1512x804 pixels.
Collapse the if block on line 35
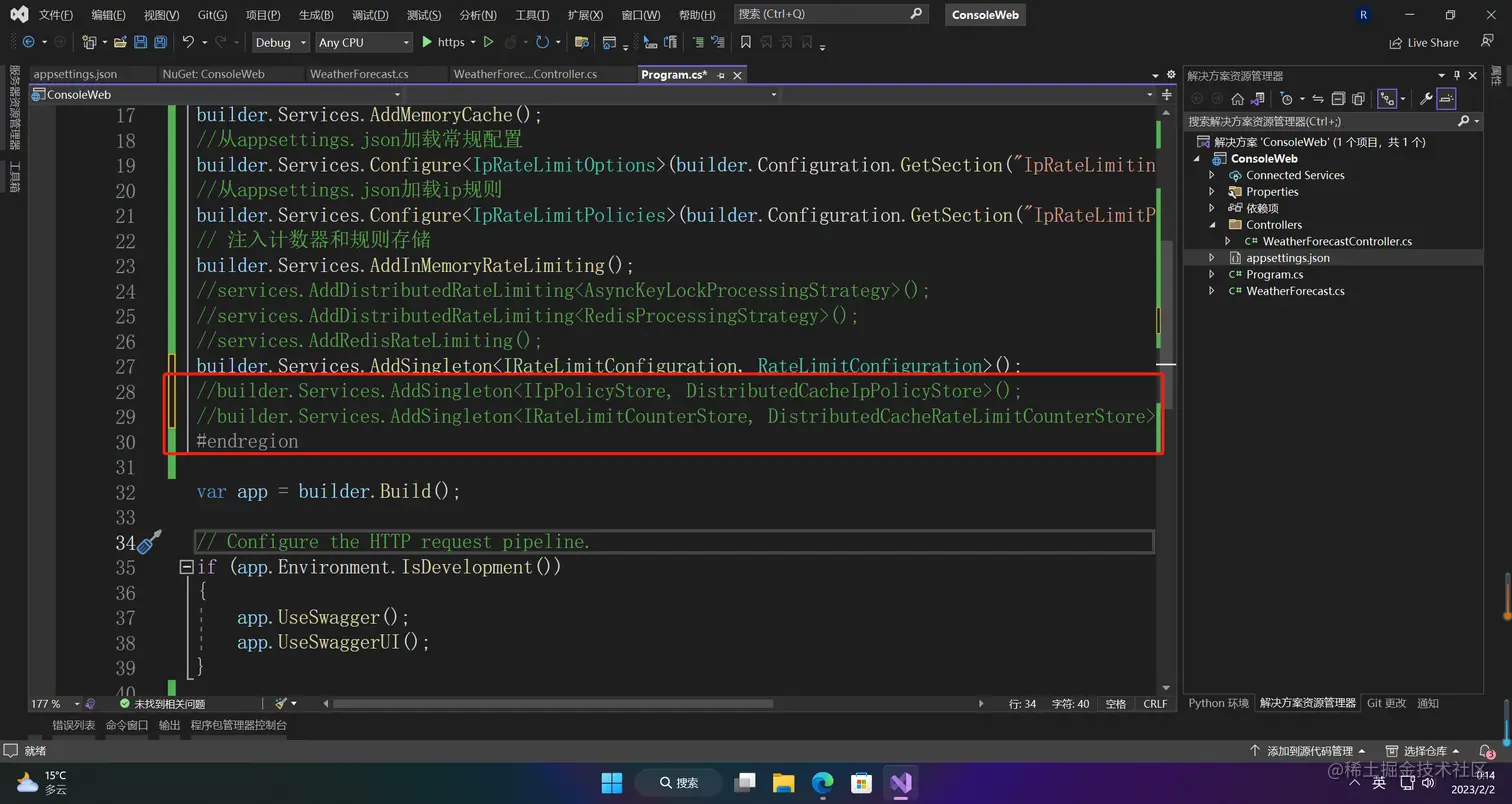[186, 567]
